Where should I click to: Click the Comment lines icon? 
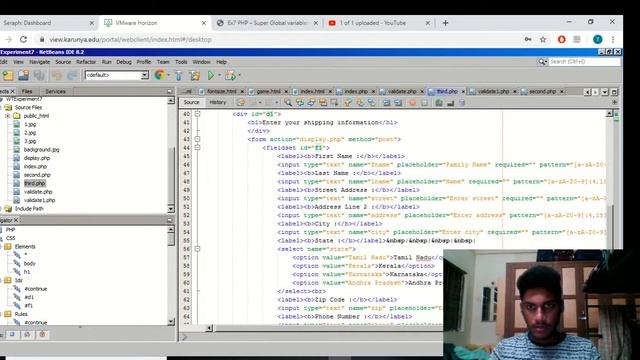(439, 102)
